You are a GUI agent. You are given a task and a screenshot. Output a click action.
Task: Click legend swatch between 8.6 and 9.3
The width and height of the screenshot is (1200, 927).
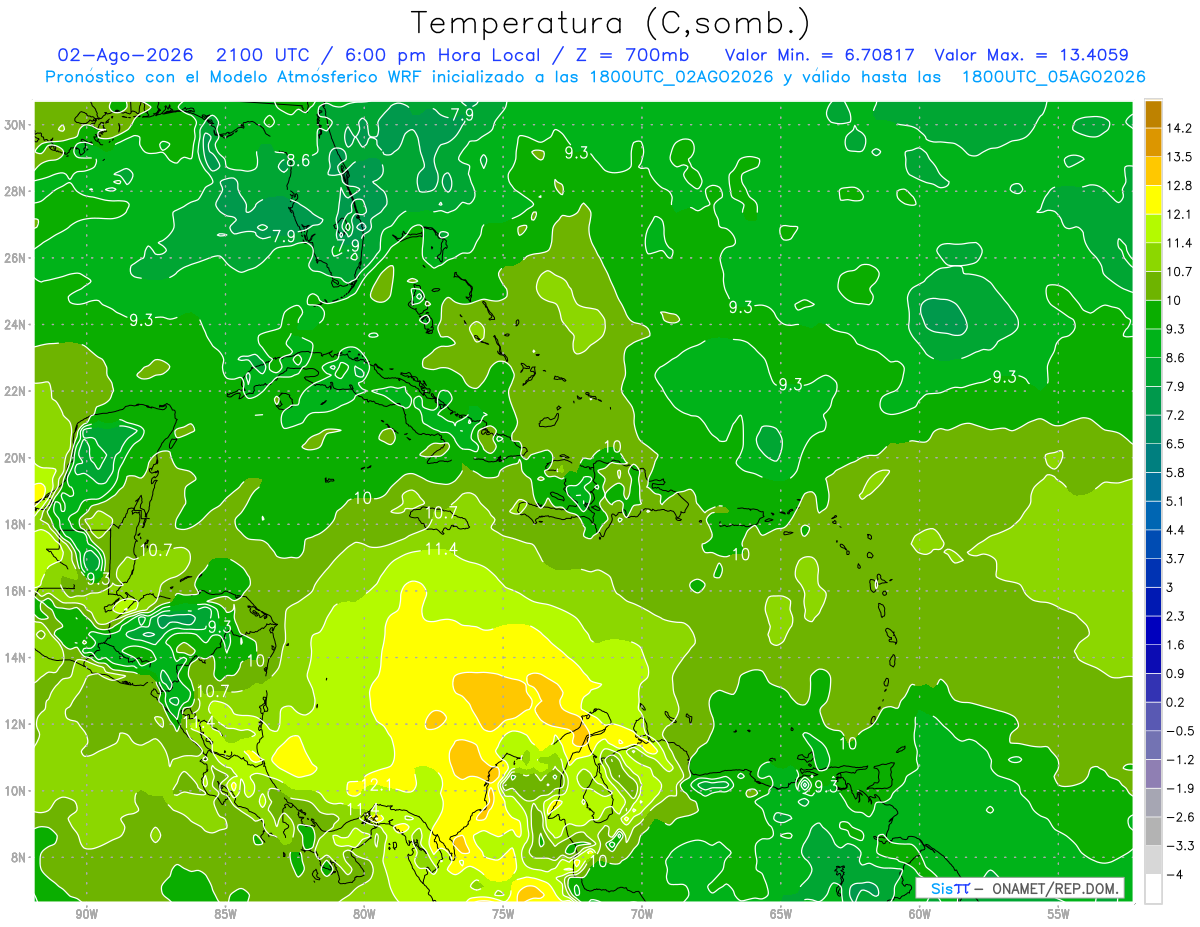click(x=1153, y=343)
